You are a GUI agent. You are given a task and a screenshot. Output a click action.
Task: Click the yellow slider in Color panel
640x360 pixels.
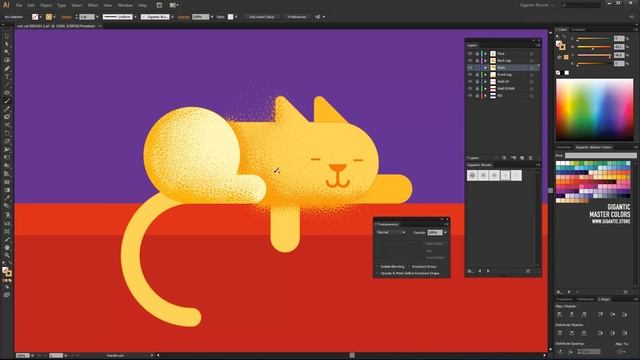pos(594,56)
